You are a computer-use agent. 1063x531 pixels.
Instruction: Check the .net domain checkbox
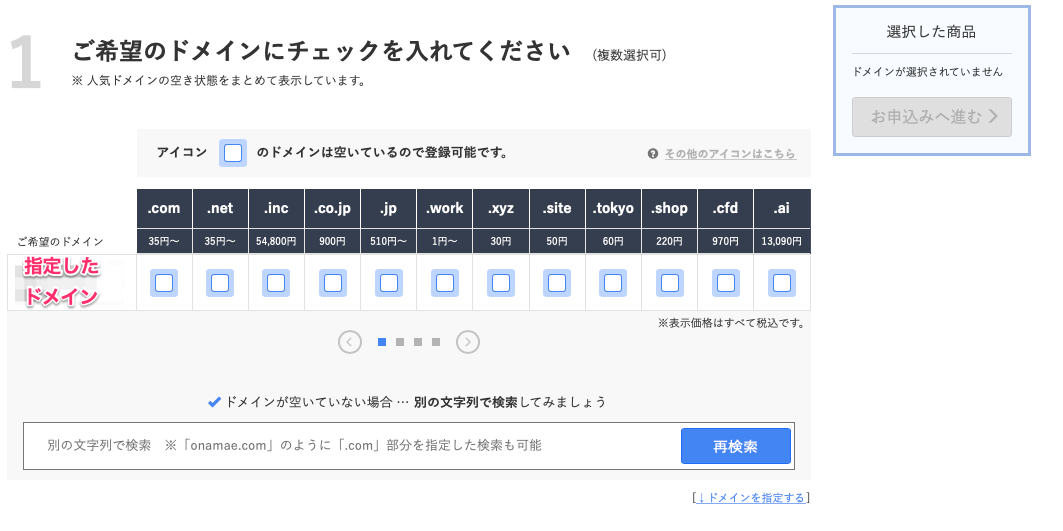[220, 283]
